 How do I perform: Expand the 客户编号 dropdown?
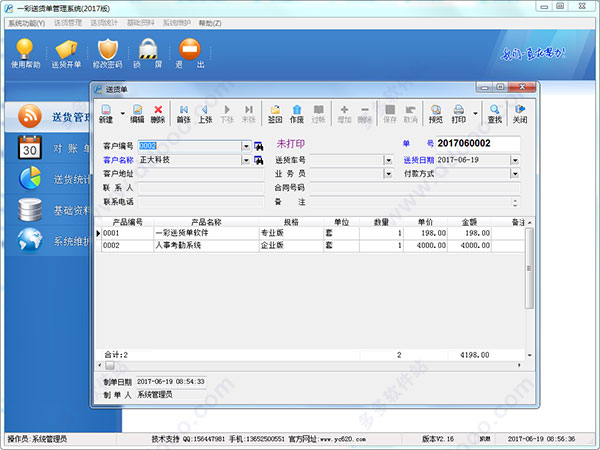pos(246,146)
